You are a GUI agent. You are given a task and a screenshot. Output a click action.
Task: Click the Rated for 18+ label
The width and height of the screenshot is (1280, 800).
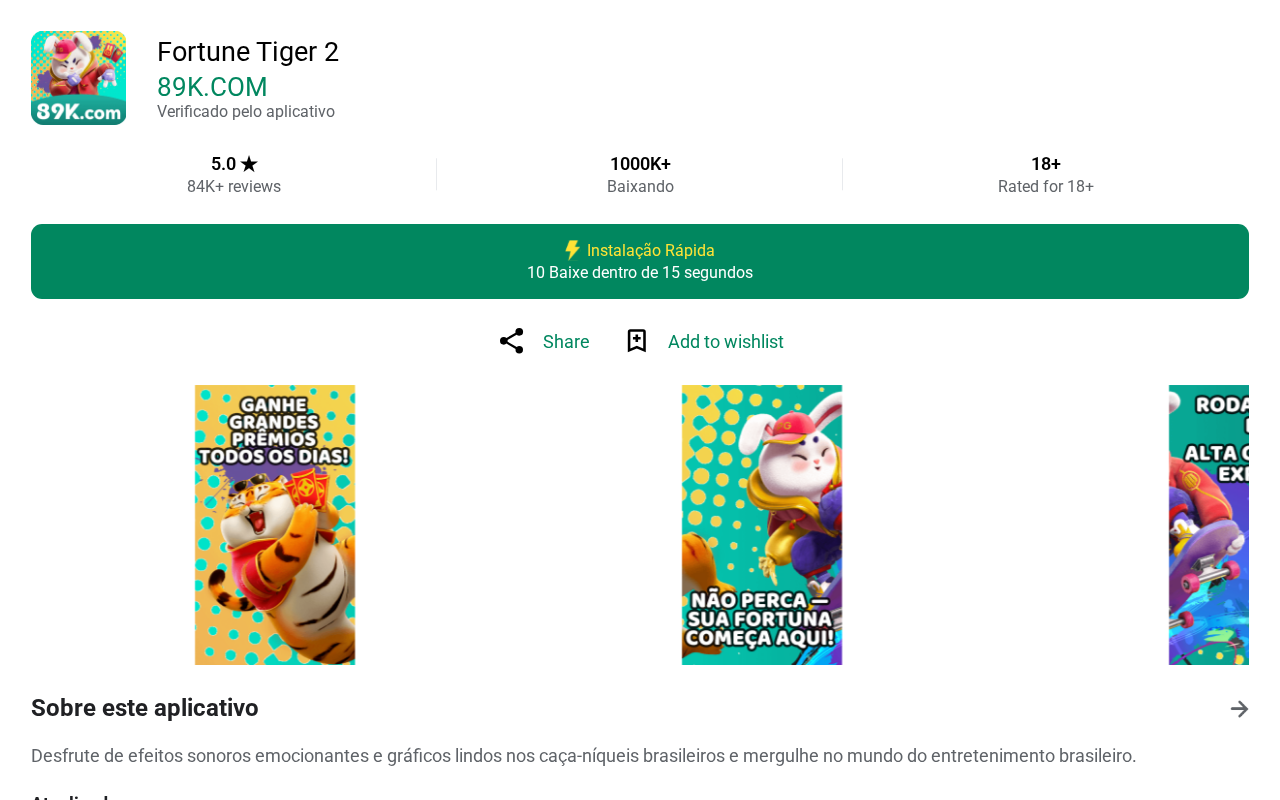point(1046,187)
